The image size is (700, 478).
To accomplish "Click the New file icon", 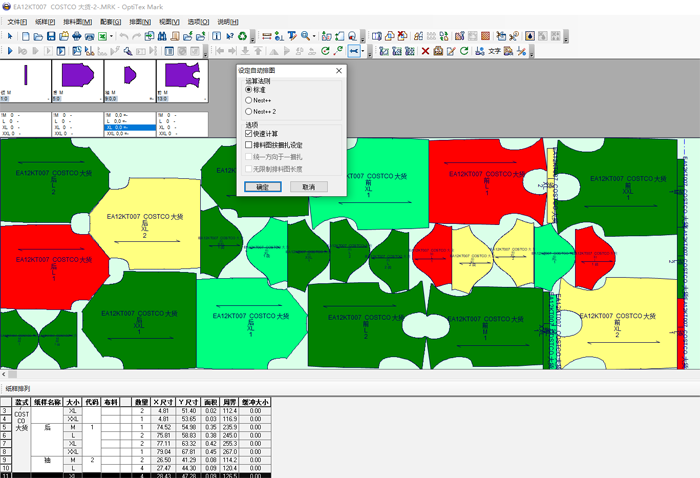I will [25, 37].
